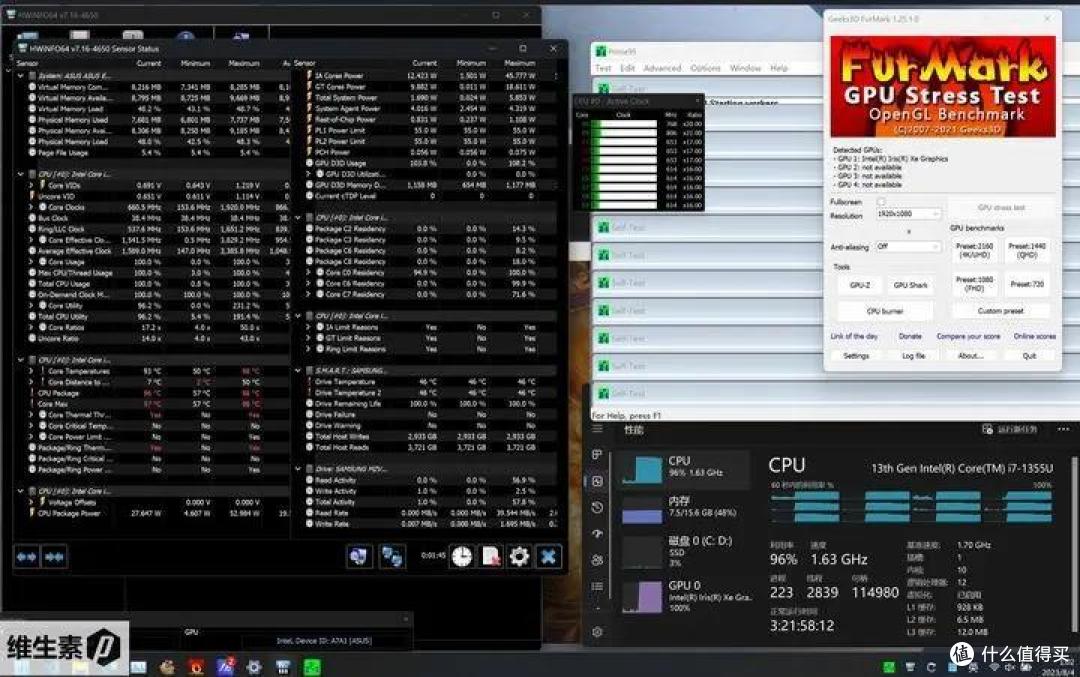Image resolution: width=1080 pixels, height=677 pixels.
Task: Open Task Manager Users page icon
Action: pos(597,560)
